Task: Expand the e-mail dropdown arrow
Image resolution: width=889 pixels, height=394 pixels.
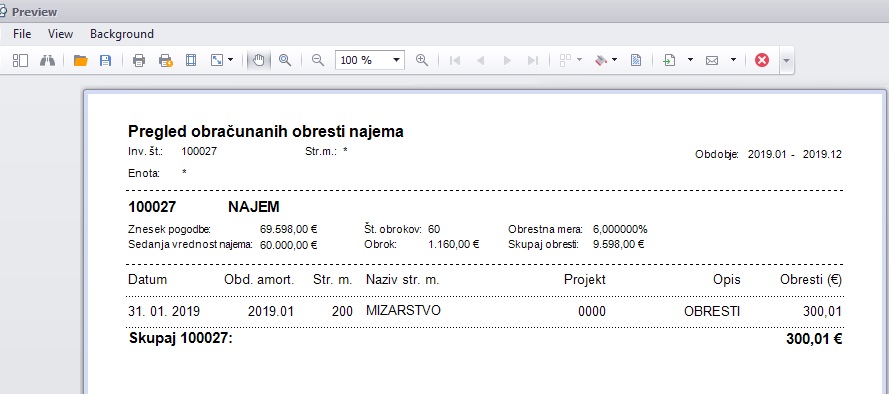Action: (x=733, y=60)
